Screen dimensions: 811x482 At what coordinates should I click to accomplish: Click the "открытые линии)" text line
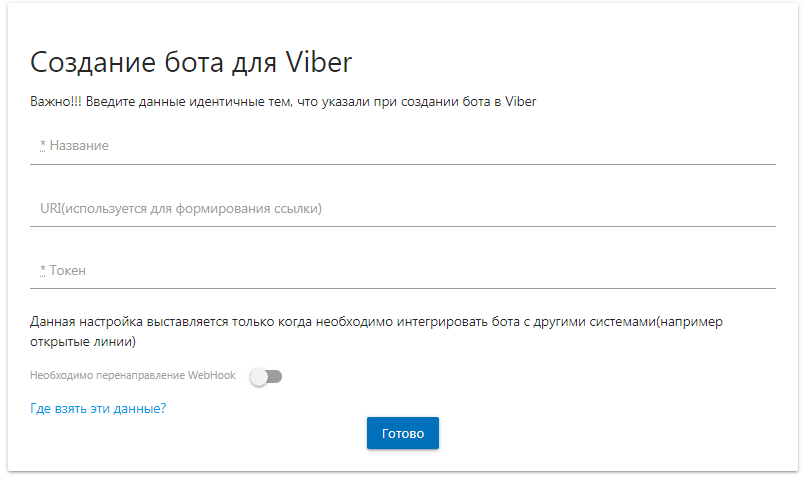(x=83, y=342)
